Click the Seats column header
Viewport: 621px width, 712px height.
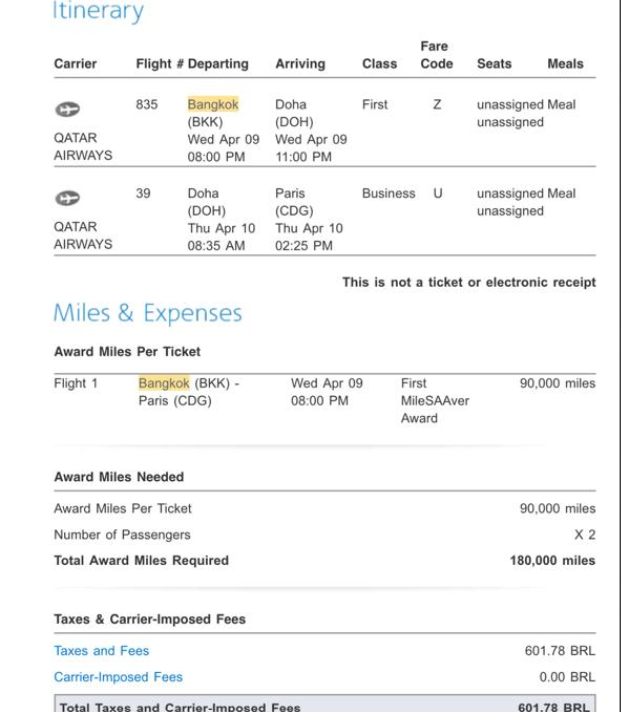[494, 64]
